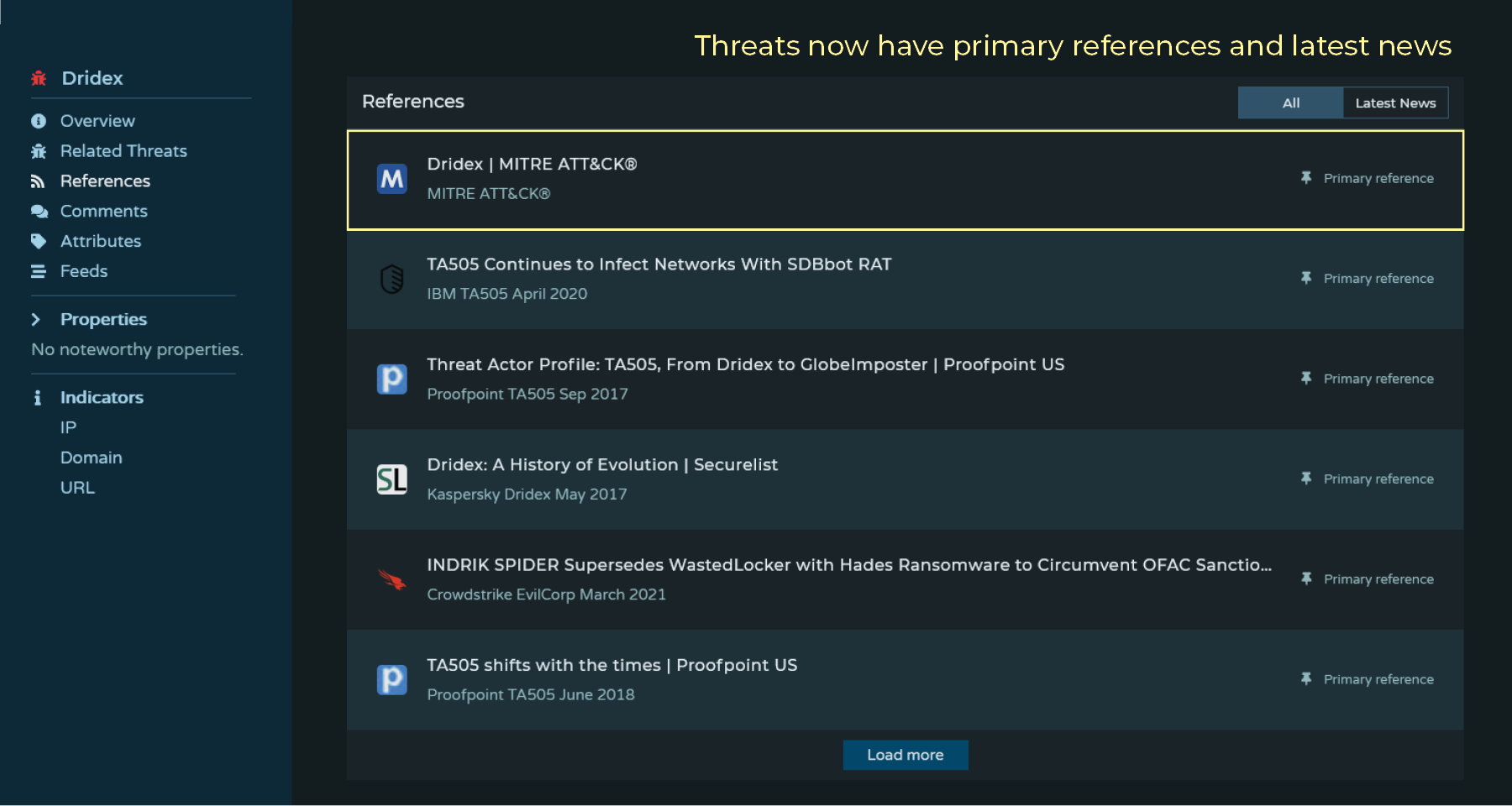Select References in the sidebar
1512x806 pixels.
(105, 181)
